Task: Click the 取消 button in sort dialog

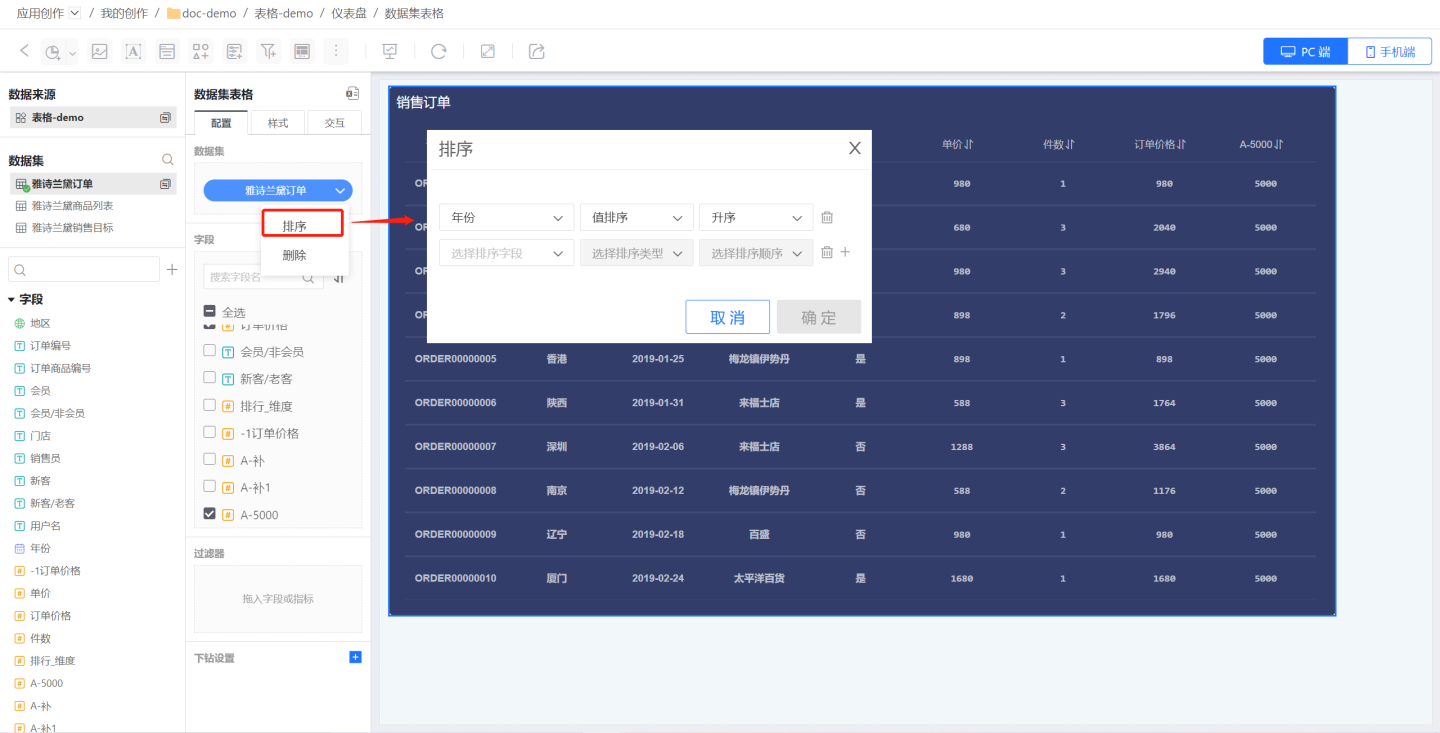Action: pos(727,317)
